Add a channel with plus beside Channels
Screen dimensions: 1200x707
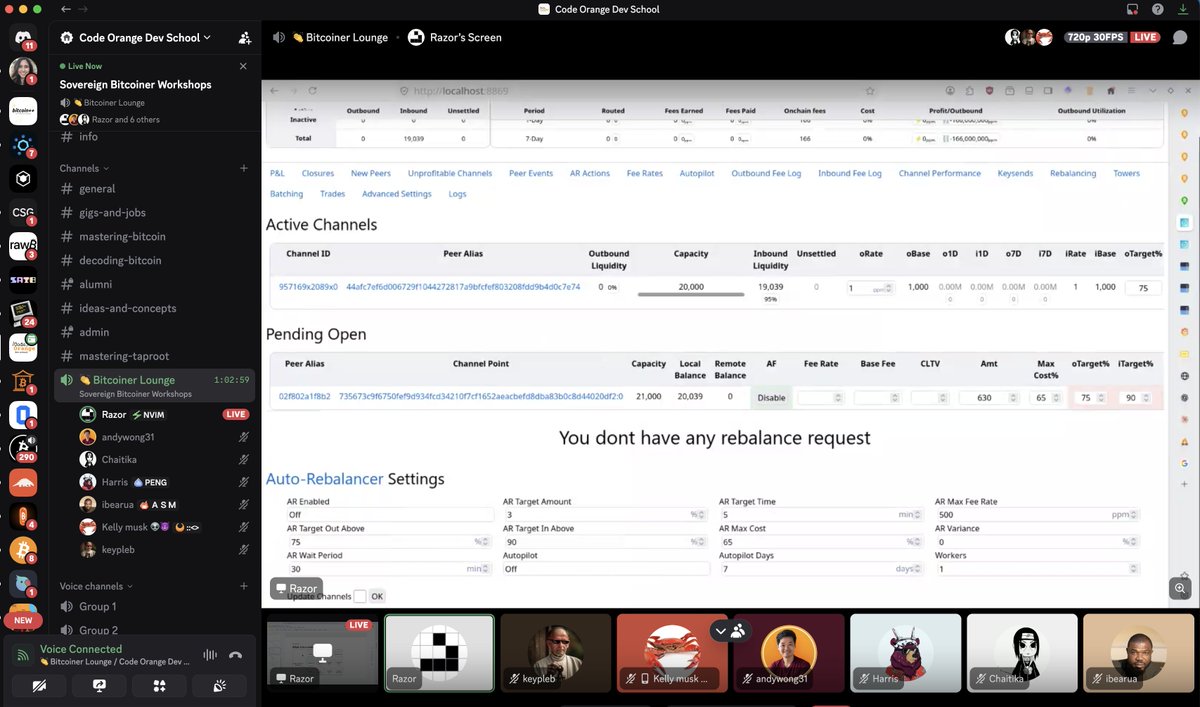(243, 168)
